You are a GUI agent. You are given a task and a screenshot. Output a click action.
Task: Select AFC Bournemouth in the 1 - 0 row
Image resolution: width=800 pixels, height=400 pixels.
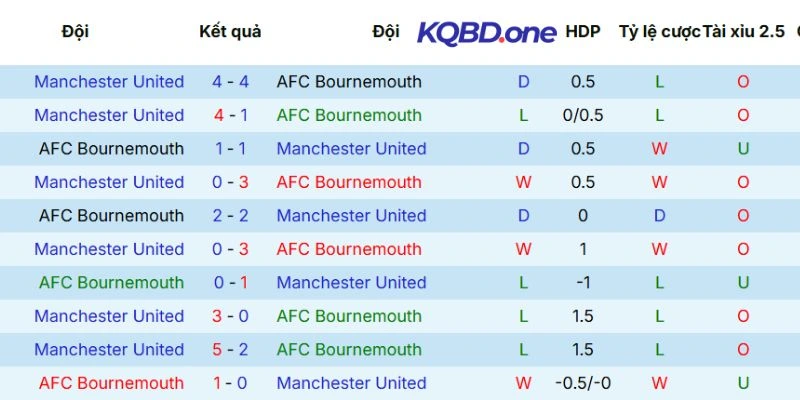(111, 383)
